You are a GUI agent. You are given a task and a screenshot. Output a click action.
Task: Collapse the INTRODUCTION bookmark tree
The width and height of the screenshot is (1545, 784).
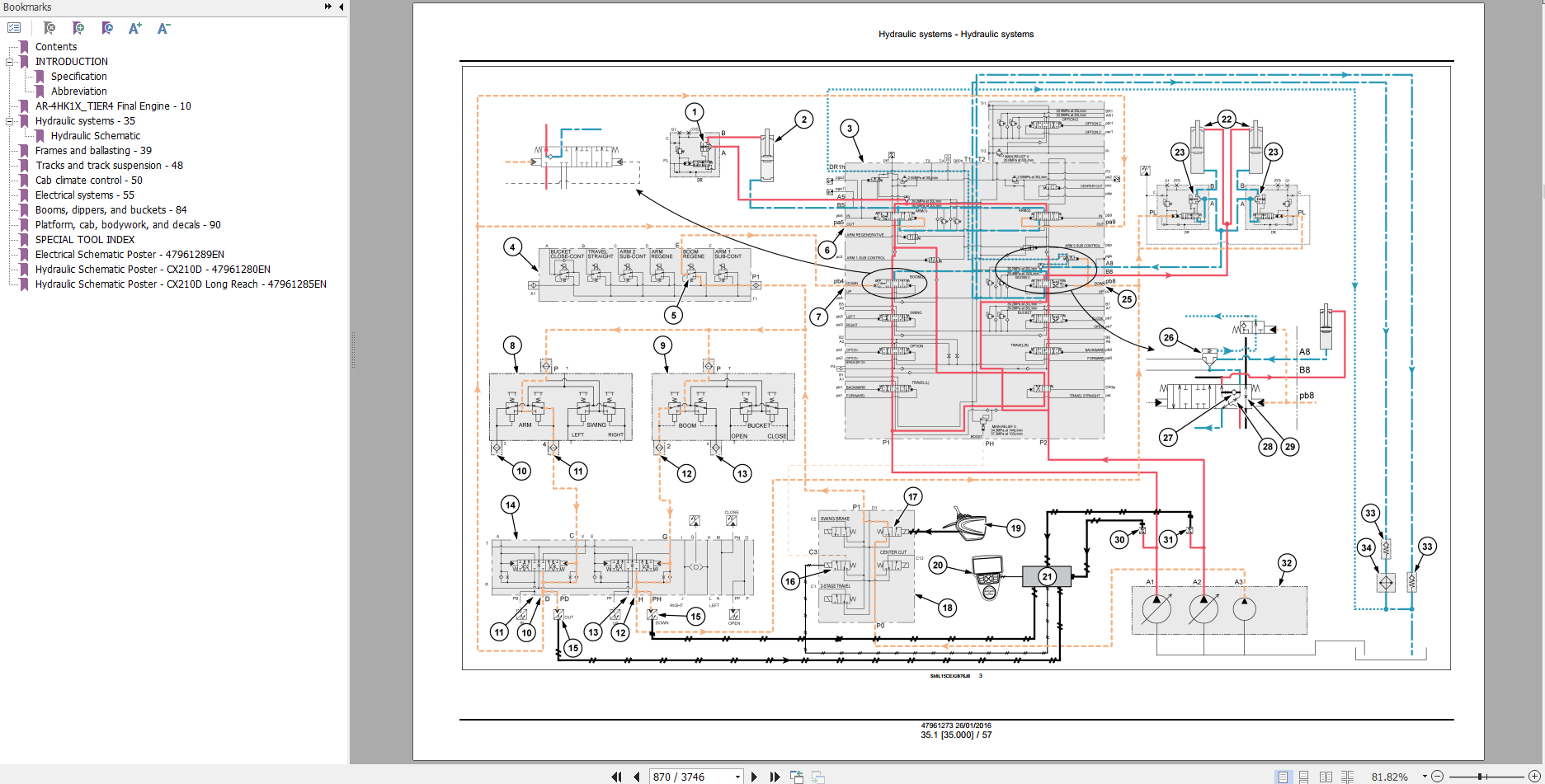point(10,62)
